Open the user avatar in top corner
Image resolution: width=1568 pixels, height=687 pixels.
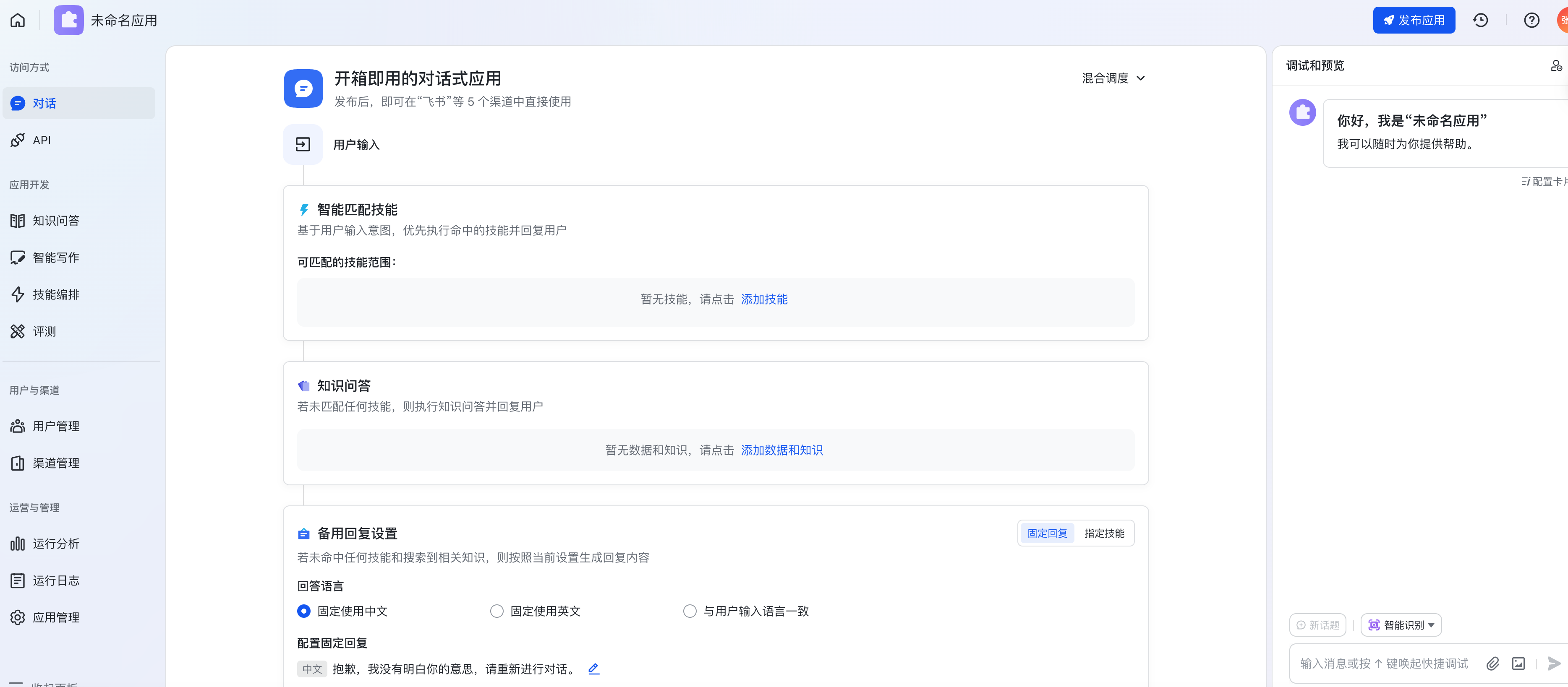pyautogui.click(x=1562, y=20)
